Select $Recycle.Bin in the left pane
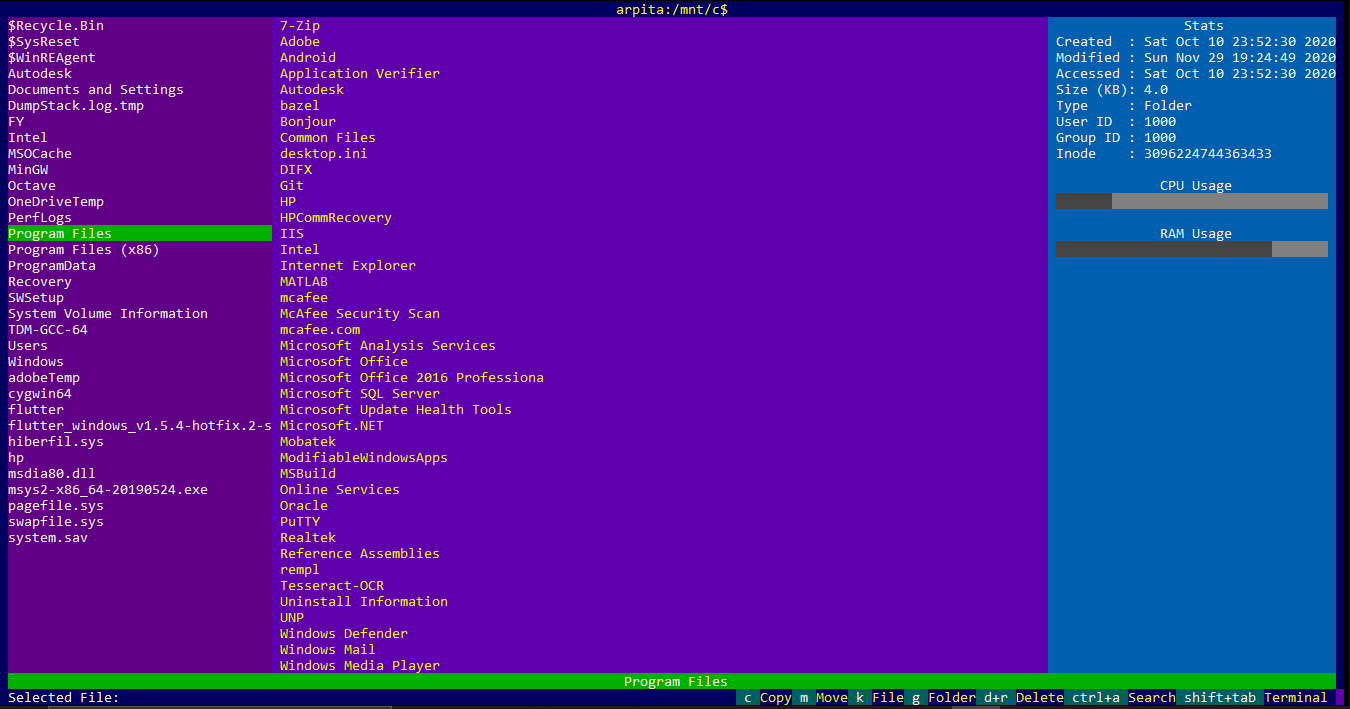1350x709 pixels. click(x=56, y=25)
